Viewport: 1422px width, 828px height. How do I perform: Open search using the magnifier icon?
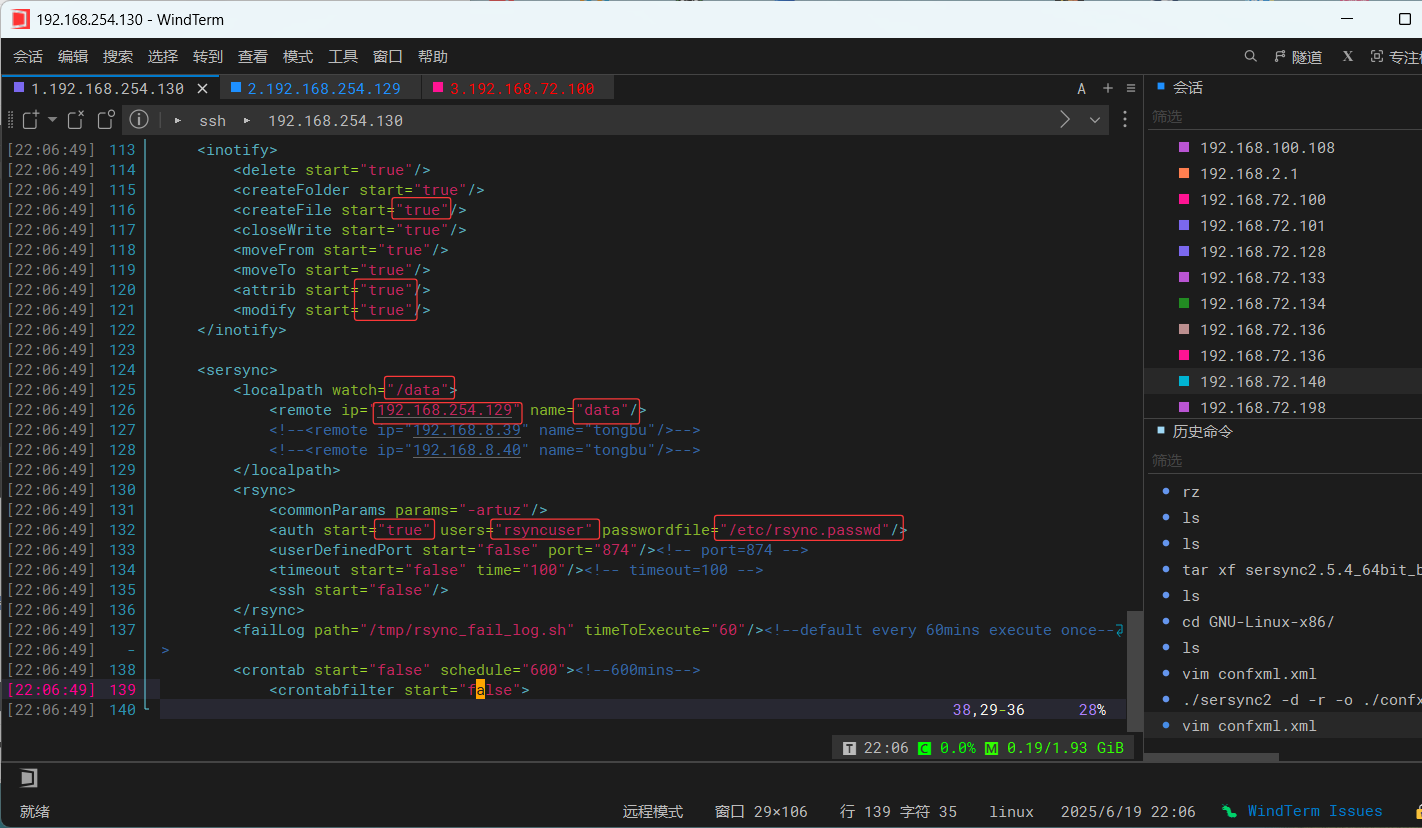coord(1251,56)
